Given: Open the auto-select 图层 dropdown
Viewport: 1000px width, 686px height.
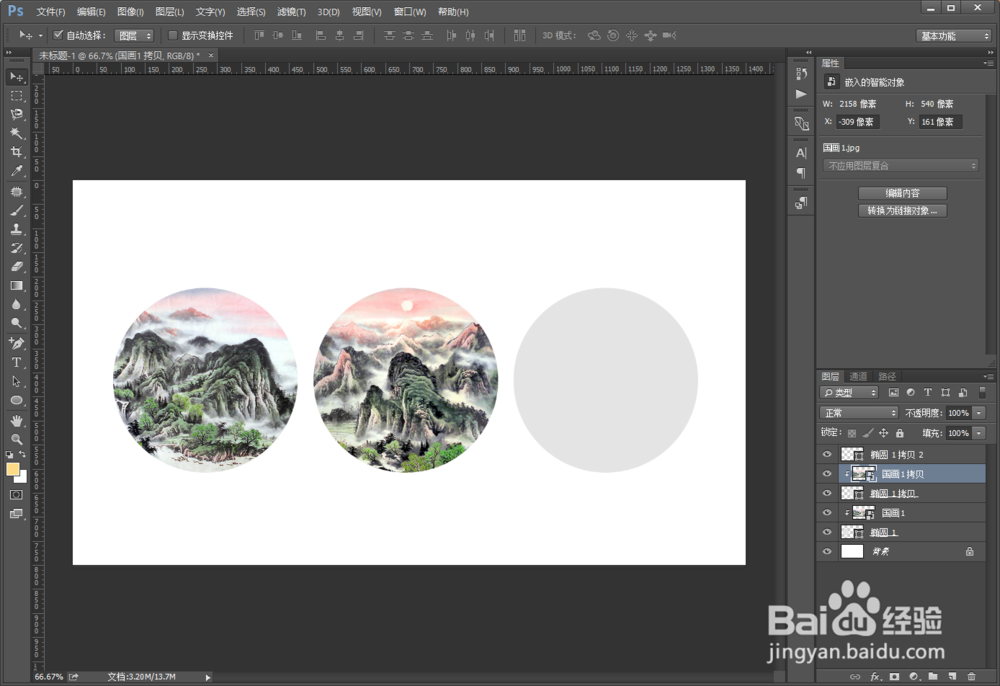Looking at the screenshot, I should tap(135, 36).
